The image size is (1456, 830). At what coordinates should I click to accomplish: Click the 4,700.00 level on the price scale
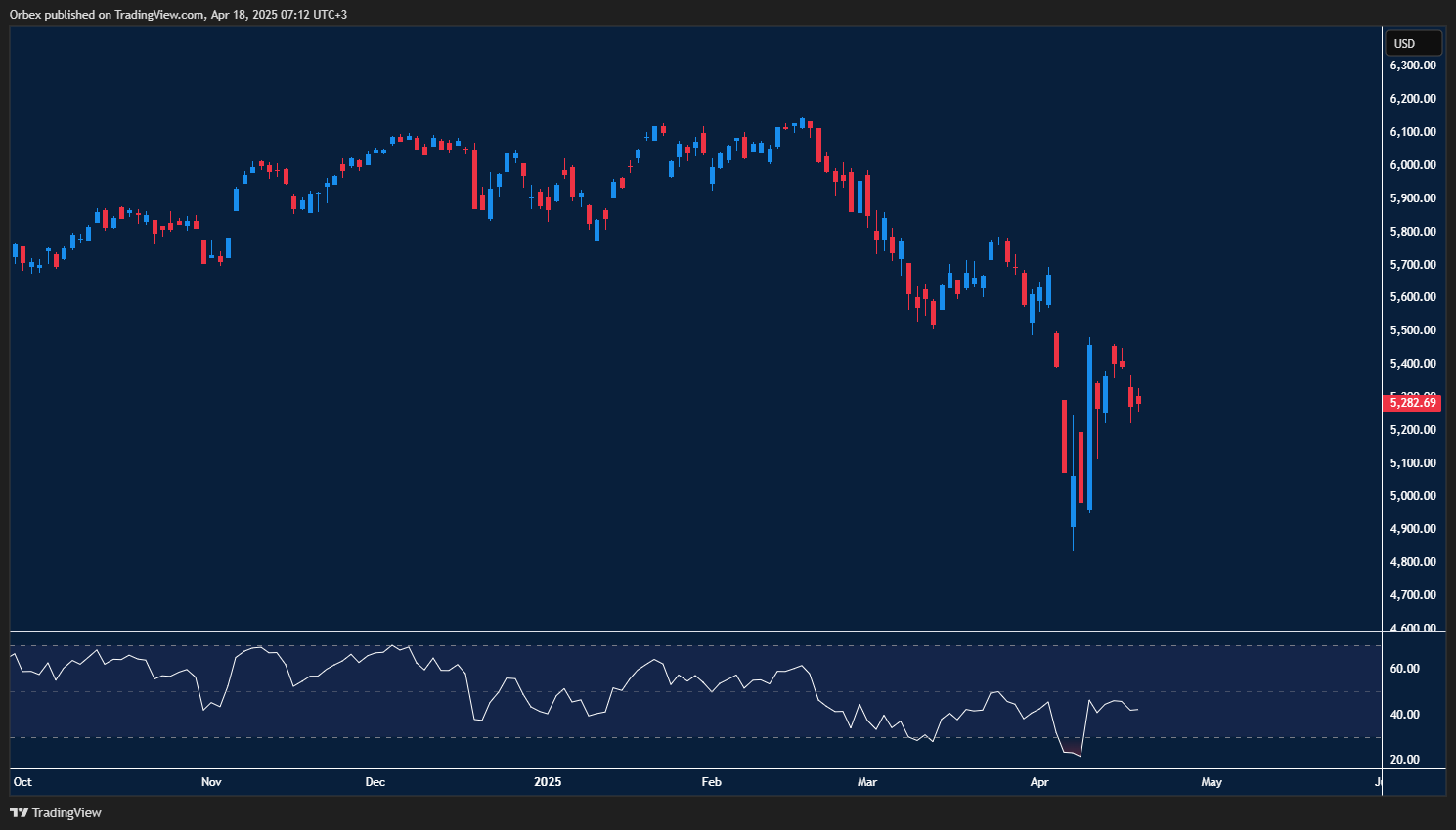(x=1413, y=595)
